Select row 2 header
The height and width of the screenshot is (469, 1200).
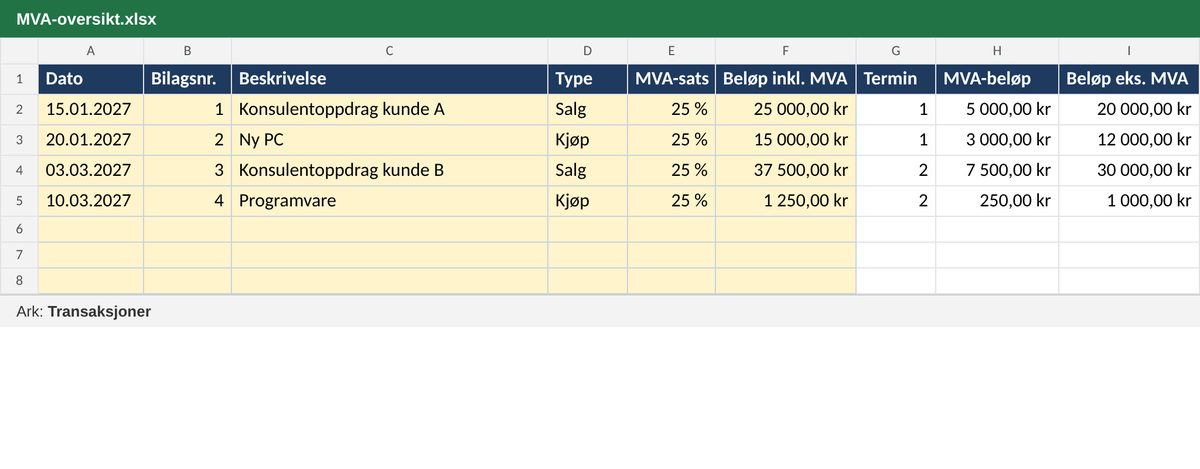pos(19,110)
